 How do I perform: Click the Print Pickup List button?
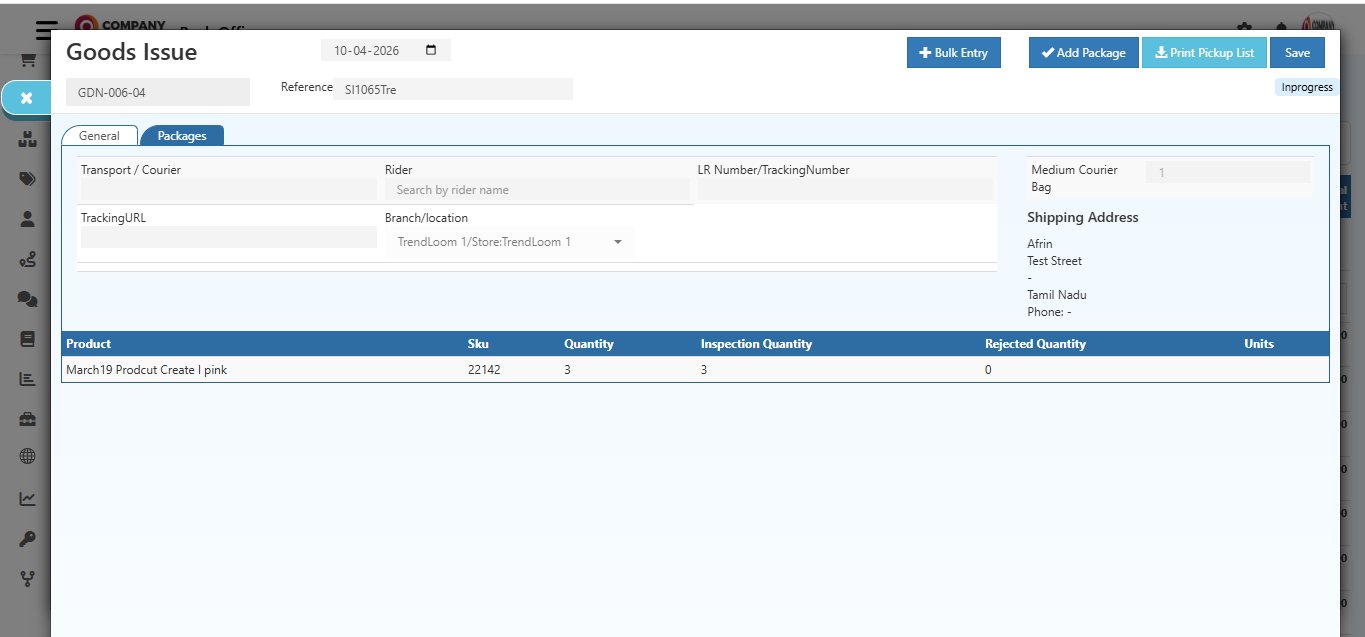(1204, 52)
